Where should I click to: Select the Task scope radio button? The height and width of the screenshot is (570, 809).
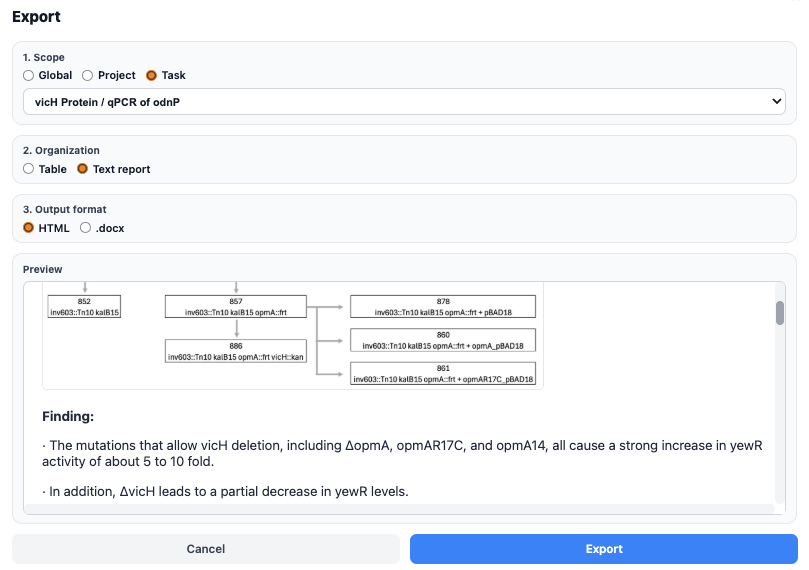click(x=152, y=75)
